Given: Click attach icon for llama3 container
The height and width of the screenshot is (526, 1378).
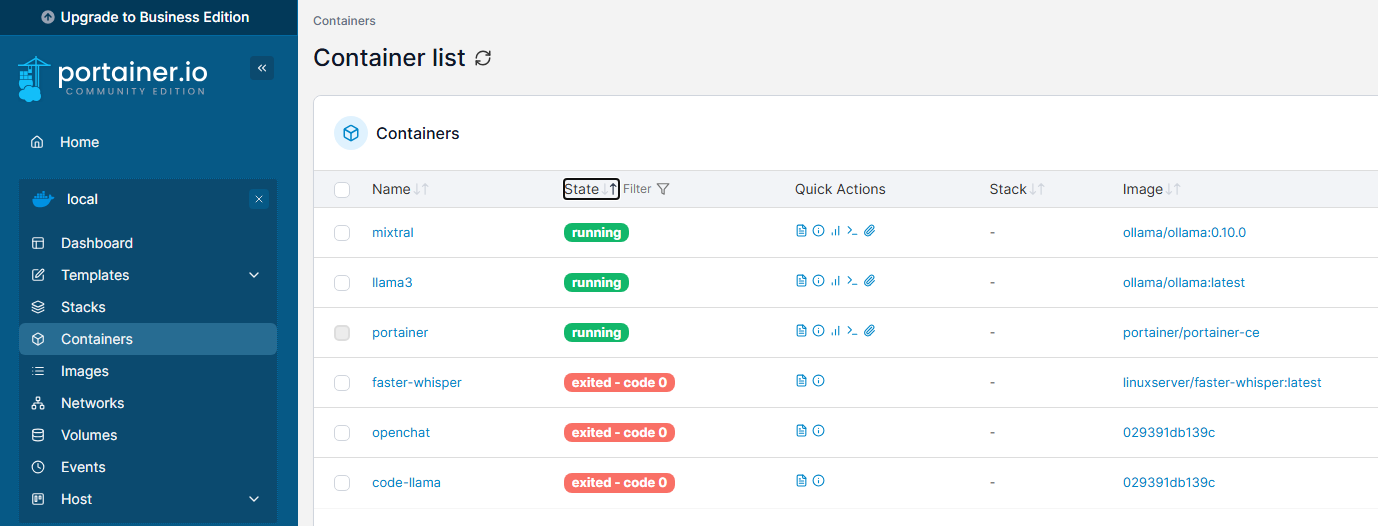Looking at the screenshot, I should (869, 281).
